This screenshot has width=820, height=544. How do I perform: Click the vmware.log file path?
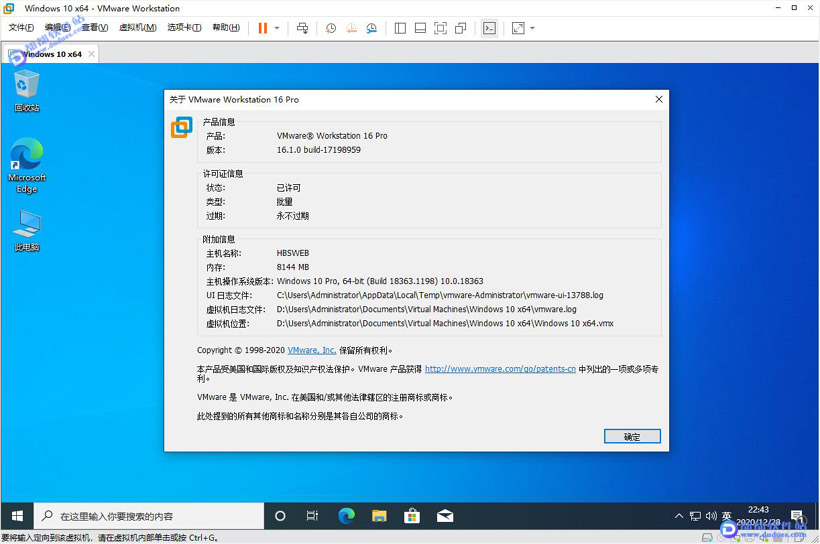(x=426, y=309)
